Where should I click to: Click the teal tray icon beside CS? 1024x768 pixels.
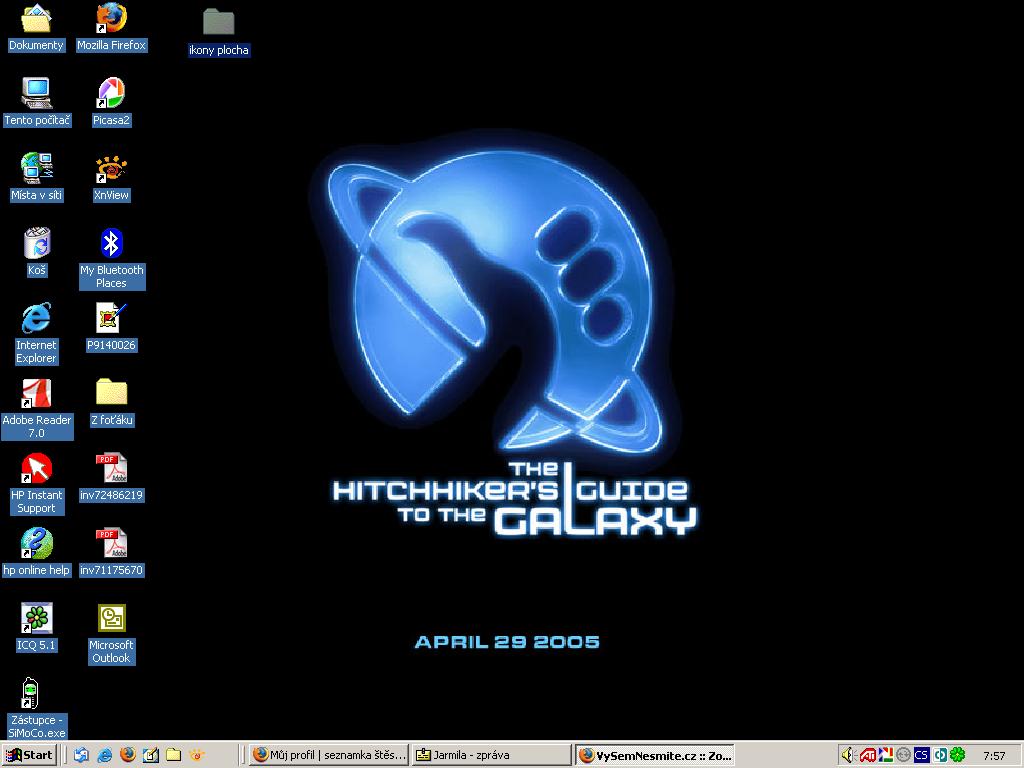940,755
